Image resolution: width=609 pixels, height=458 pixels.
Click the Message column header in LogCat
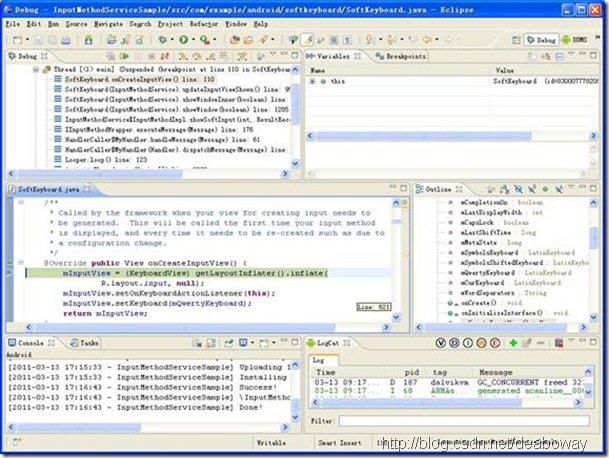(x=496, y=372)
